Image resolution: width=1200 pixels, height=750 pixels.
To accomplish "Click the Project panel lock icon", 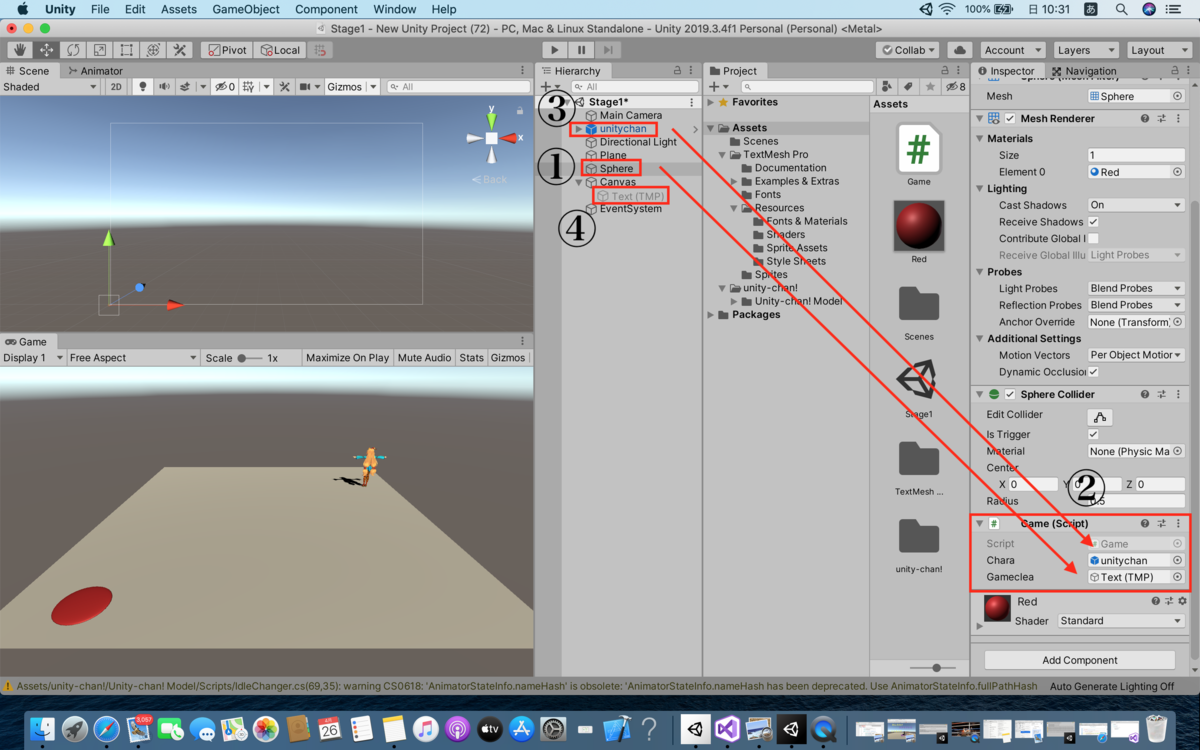I will [945, 71].
